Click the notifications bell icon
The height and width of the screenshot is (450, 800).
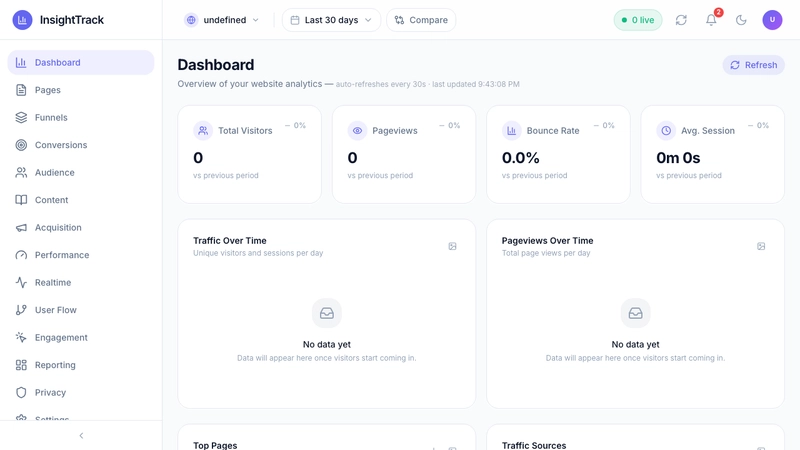click(x=711, y=20)
